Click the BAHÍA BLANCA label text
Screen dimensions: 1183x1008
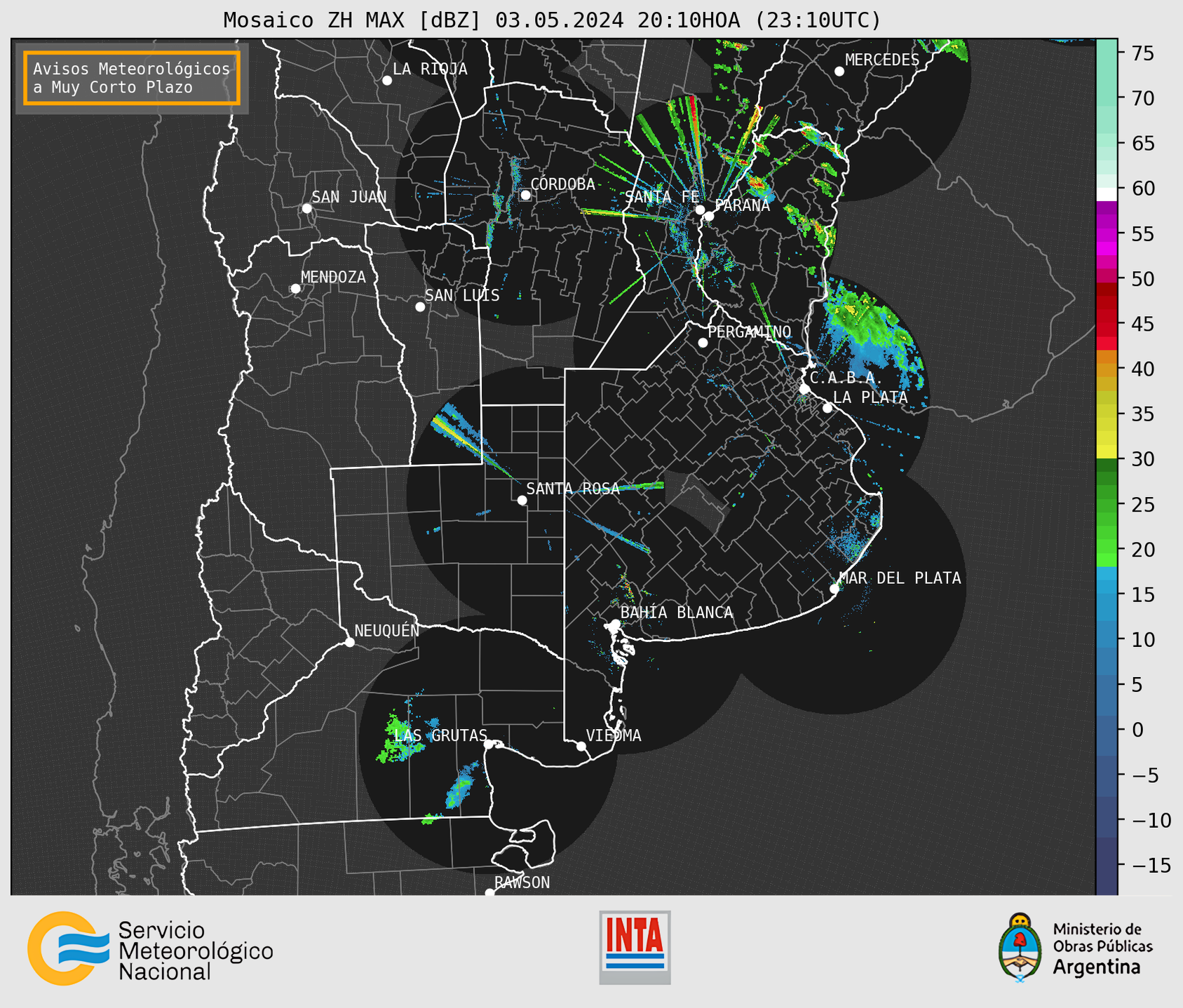point(677,613)
